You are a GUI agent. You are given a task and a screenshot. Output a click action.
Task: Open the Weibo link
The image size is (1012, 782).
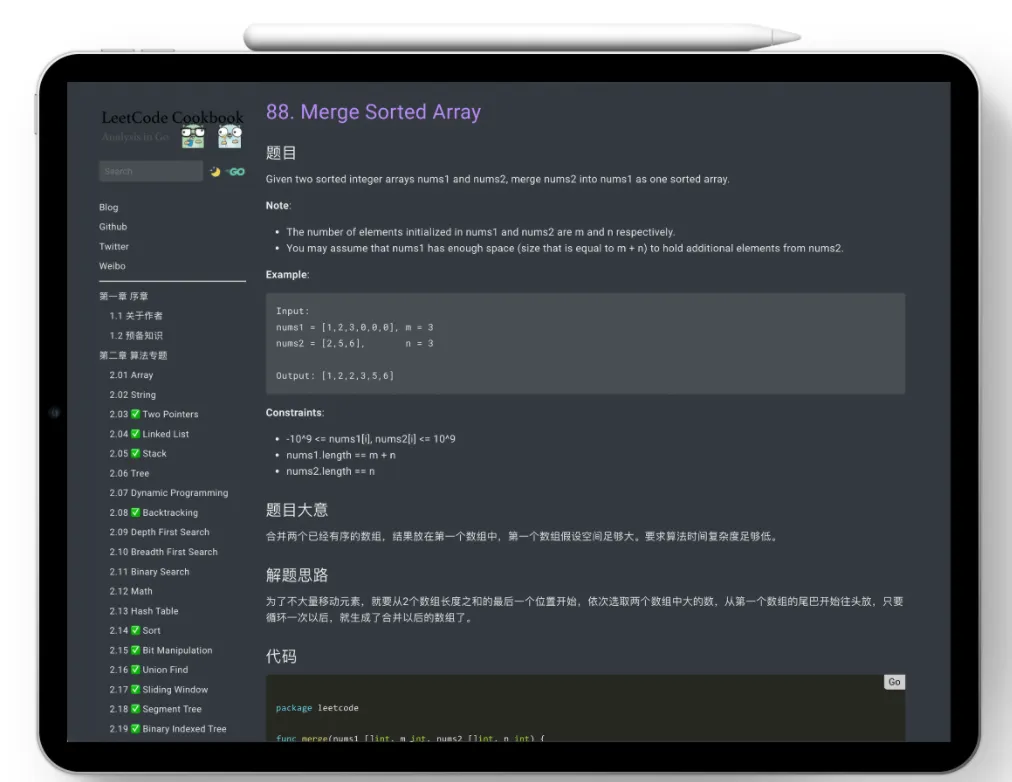(112, 266)
